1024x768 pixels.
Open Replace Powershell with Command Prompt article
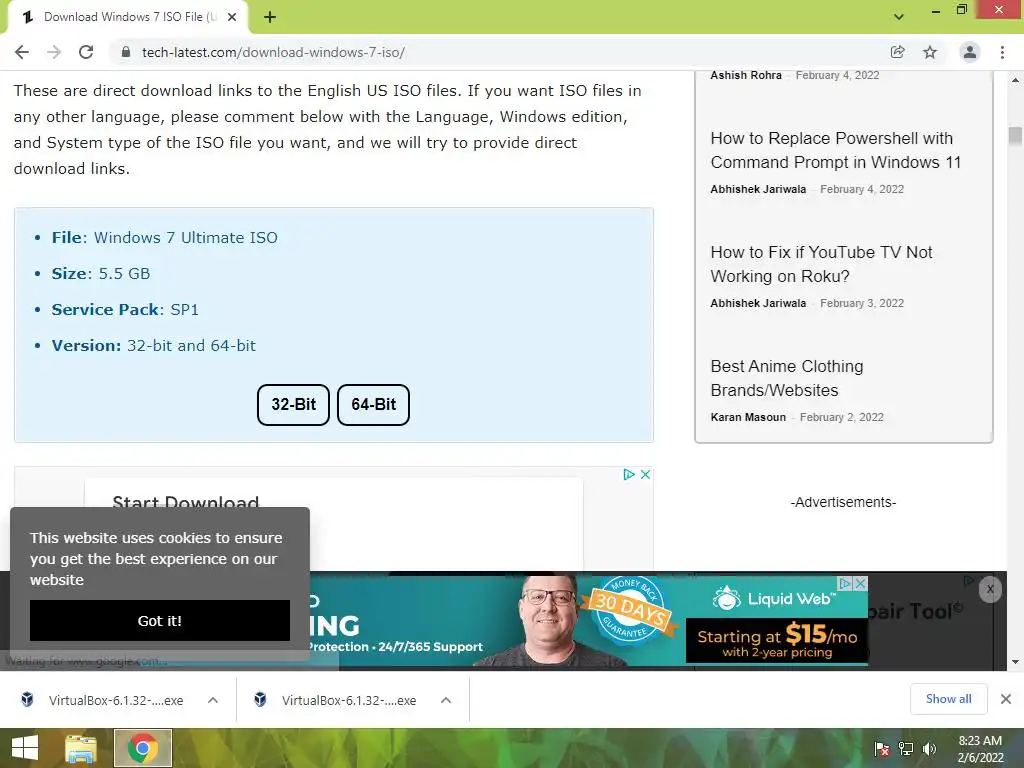tap(836, 150)
